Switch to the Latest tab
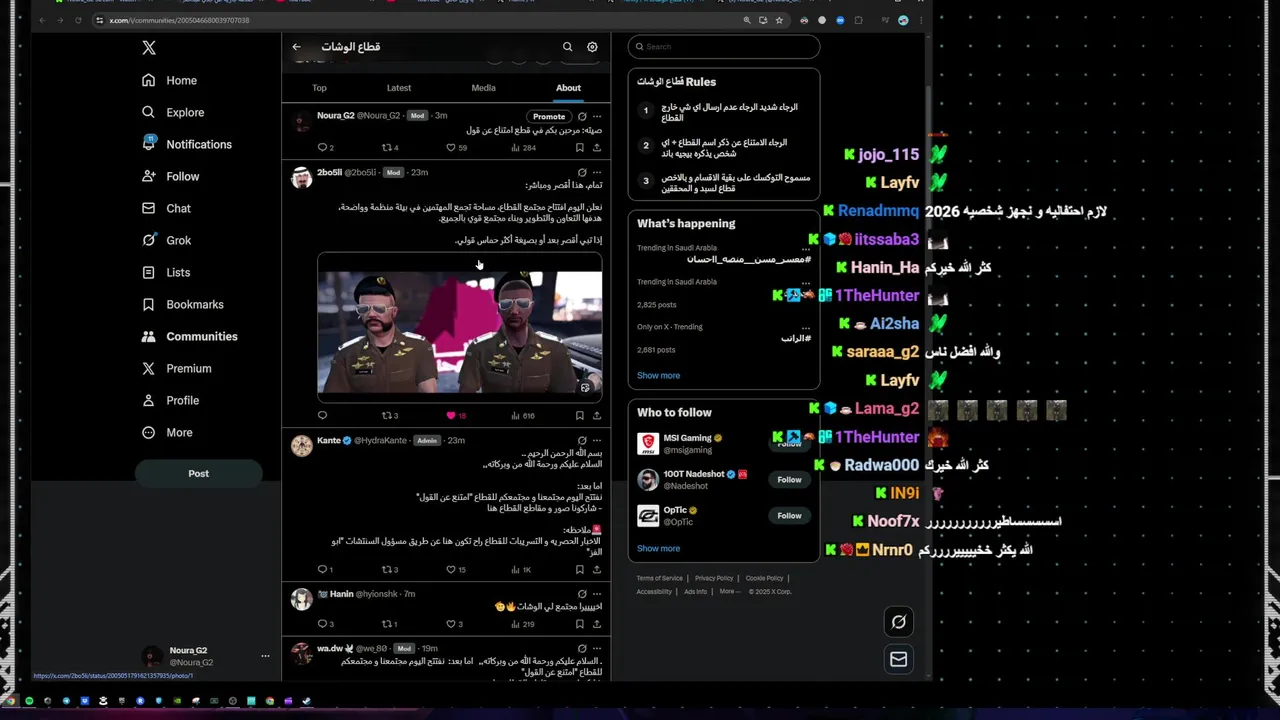 pos(399,88)
